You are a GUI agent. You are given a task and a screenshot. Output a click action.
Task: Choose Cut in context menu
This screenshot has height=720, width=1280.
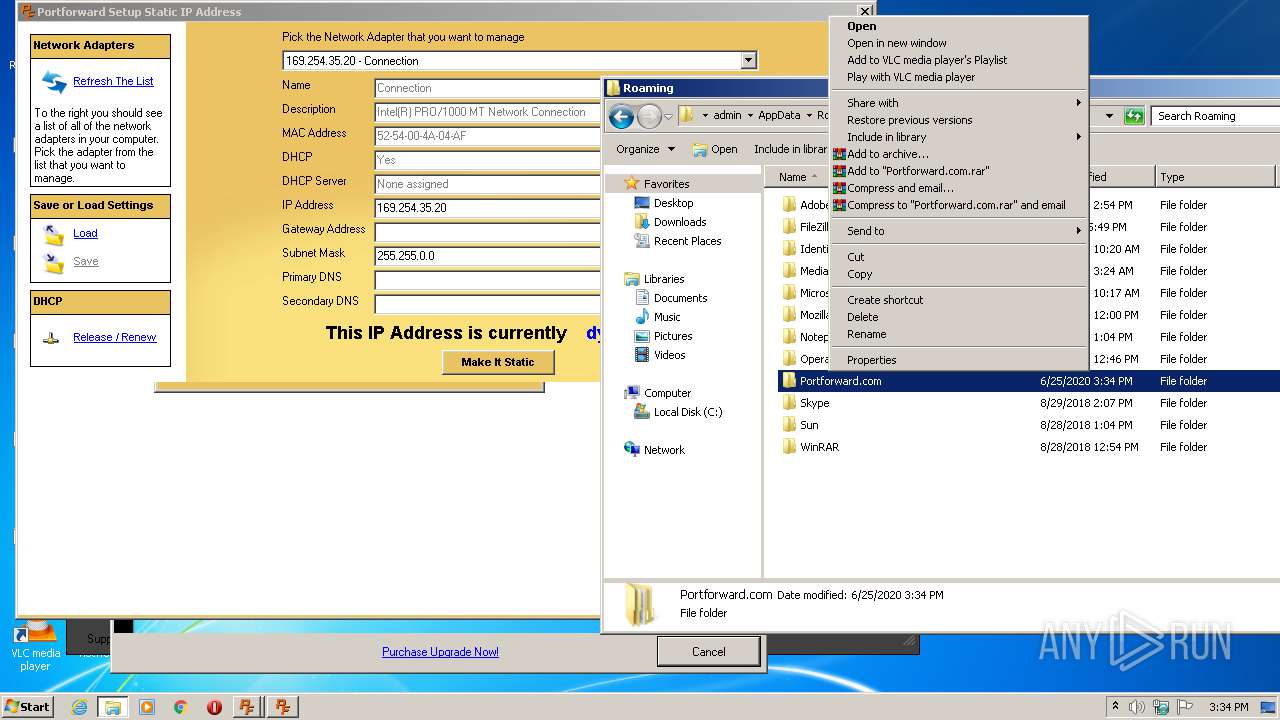(959, 257)
